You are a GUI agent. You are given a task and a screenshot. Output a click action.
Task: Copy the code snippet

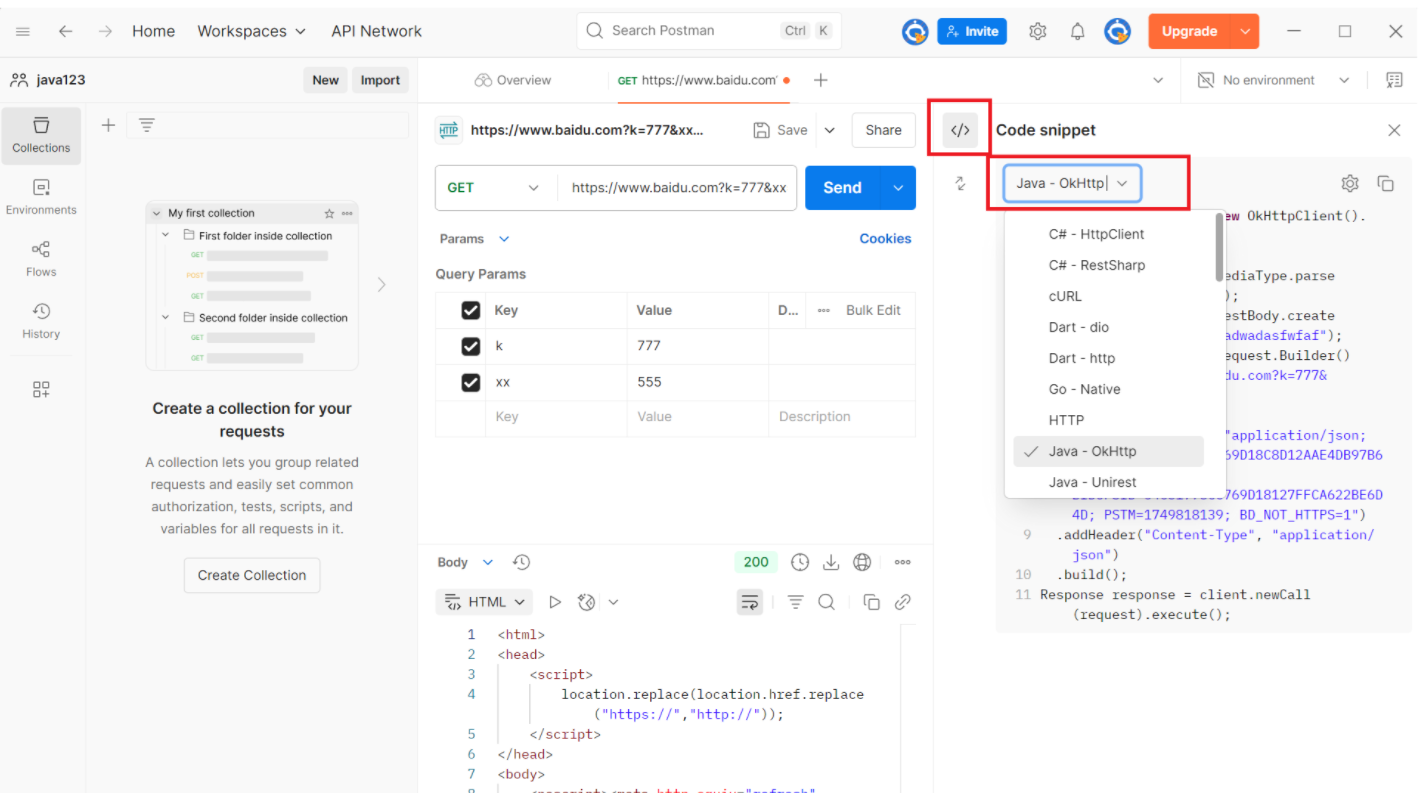pyautogui.click(x=1385, y=183)
